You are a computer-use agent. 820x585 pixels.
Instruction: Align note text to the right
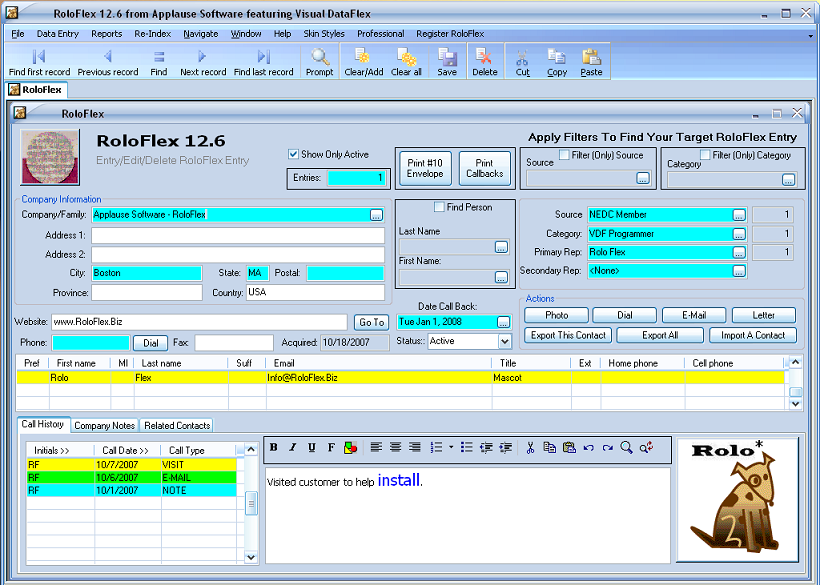(x=415, y=448)
